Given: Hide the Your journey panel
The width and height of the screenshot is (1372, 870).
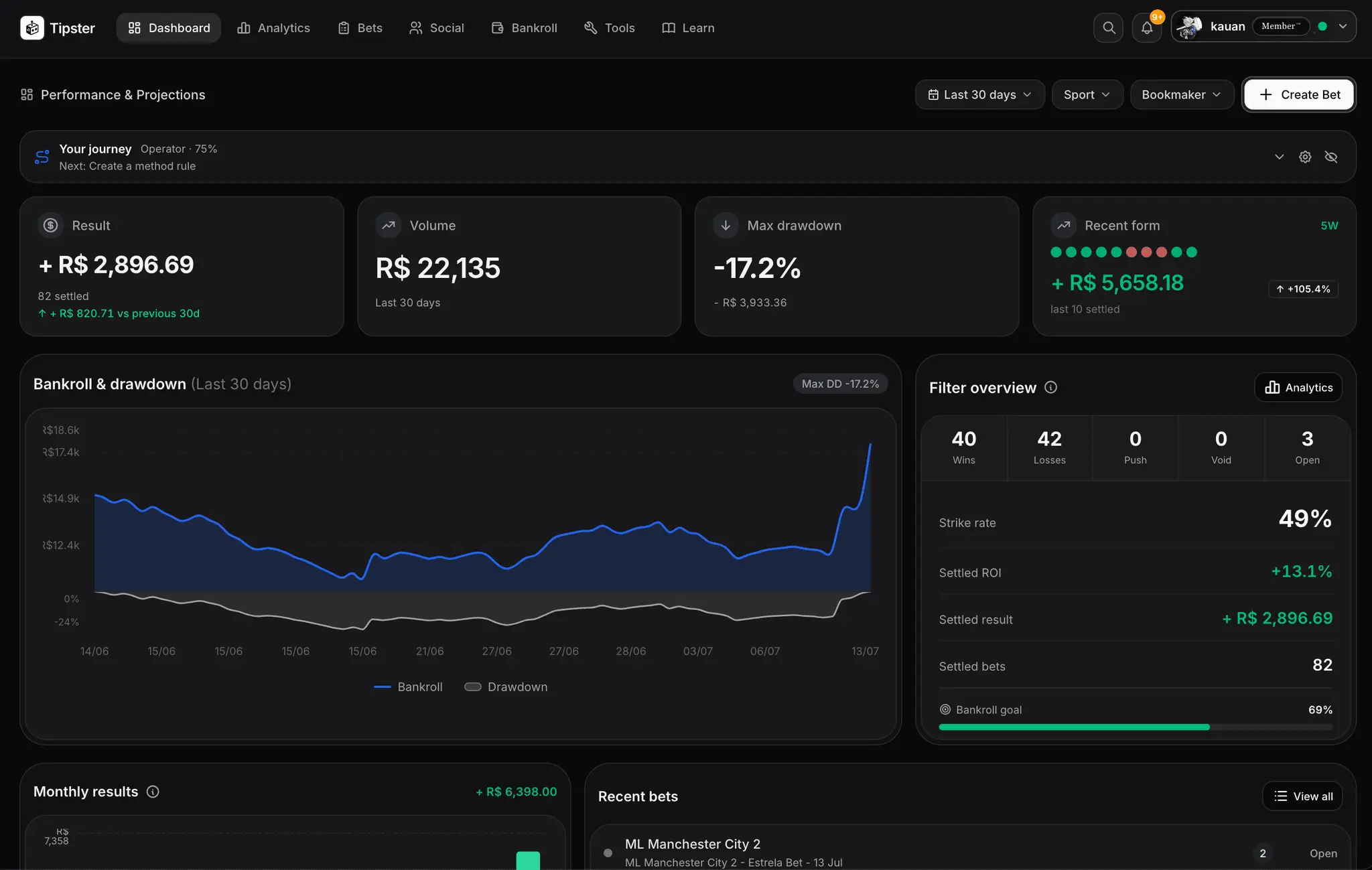Looking at the screenshot, I should [x=1331, y=157].
